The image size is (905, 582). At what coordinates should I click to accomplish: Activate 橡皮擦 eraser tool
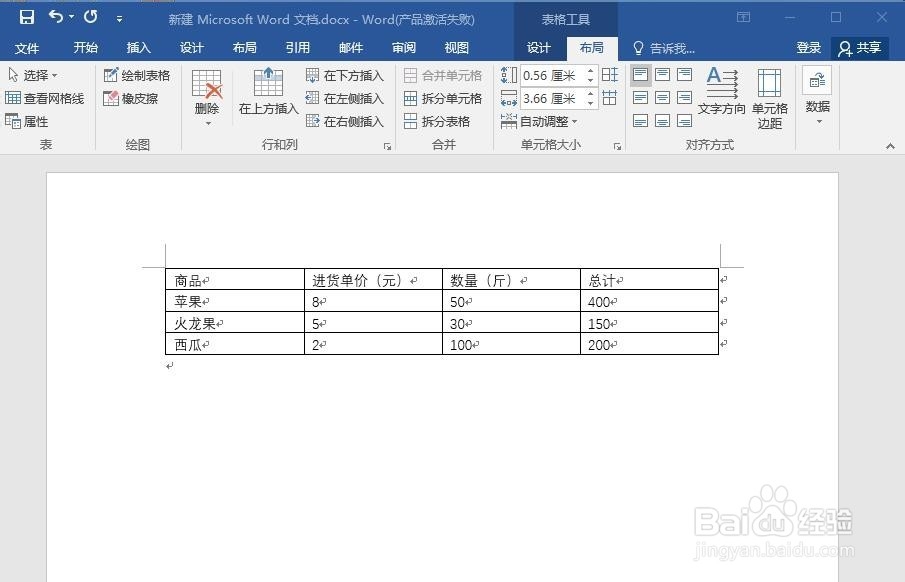point(130,98)
